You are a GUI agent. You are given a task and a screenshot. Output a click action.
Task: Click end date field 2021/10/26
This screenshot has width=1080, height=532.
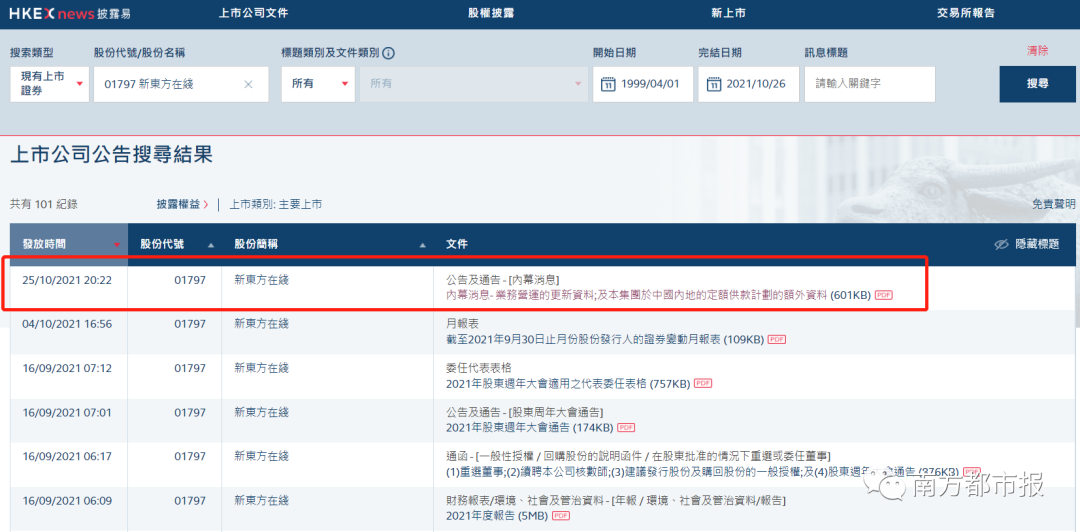tap(749, 84)
